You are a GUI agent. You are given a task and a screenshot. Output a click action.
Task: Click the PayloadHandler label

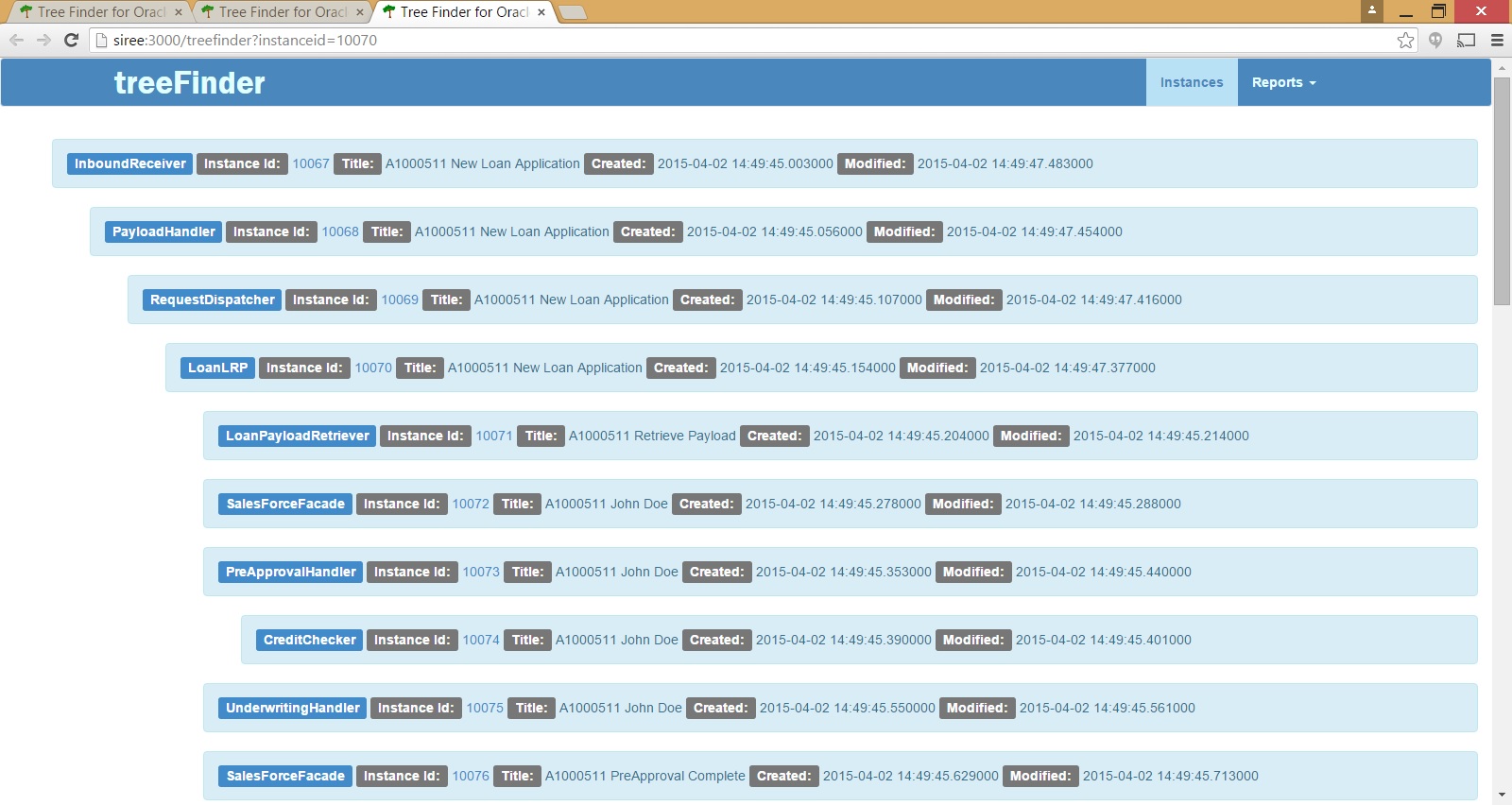(163, 231)
